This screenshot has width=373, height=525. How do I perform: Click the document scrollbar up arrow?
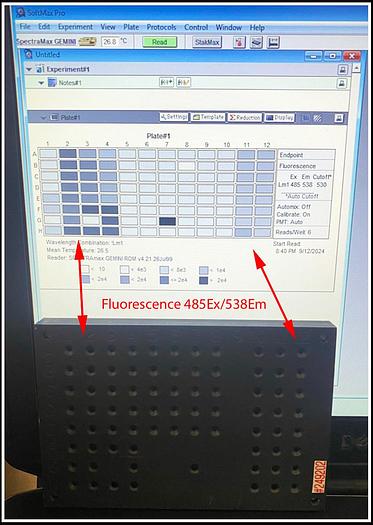coord(356,68)
